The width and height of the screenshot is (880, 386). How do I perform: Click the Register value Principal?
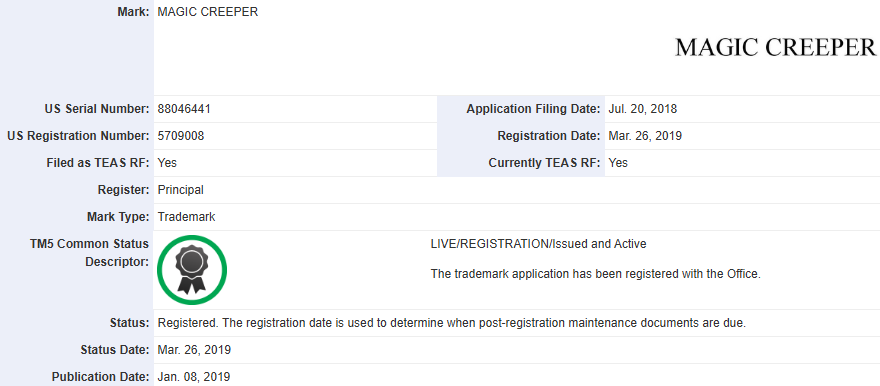pyautogui.click(x=181, y=190)
